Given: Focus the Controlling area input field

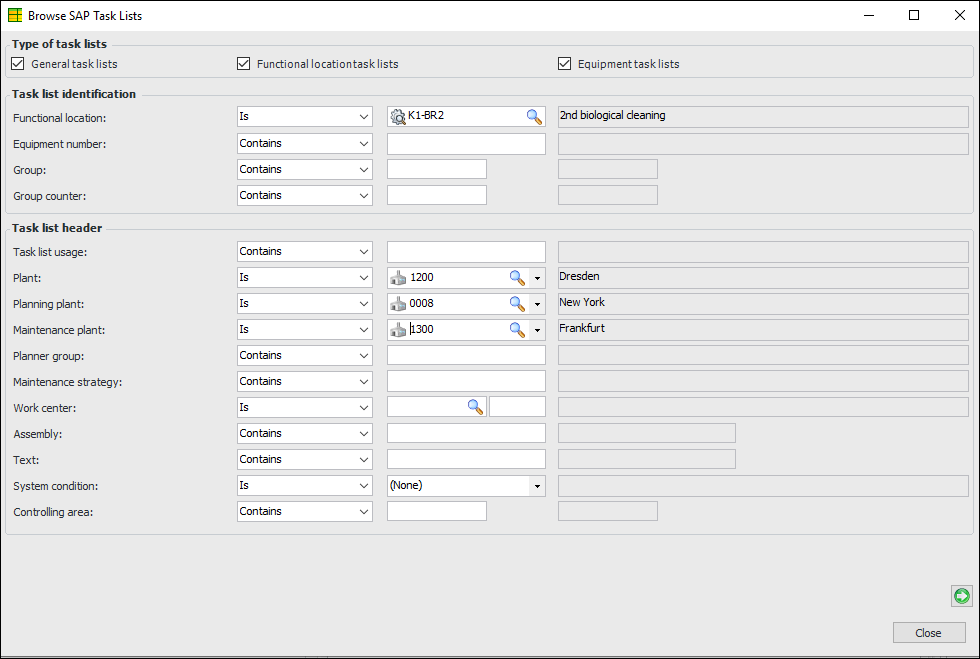Looking at the screenshot, I should 436,511.
